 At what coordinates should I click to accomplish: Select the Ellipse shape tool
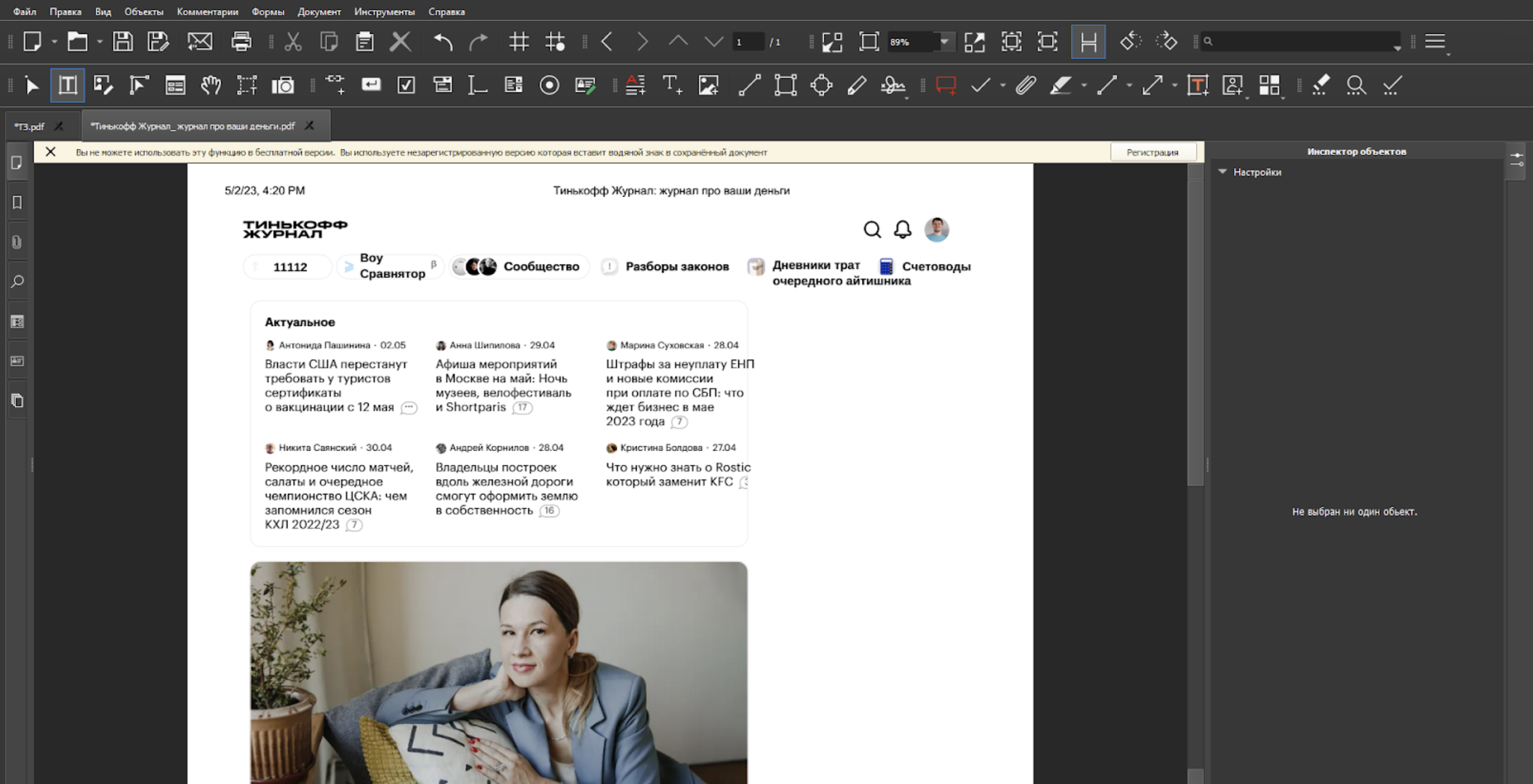pyautogui.click(x=822, y=85)
